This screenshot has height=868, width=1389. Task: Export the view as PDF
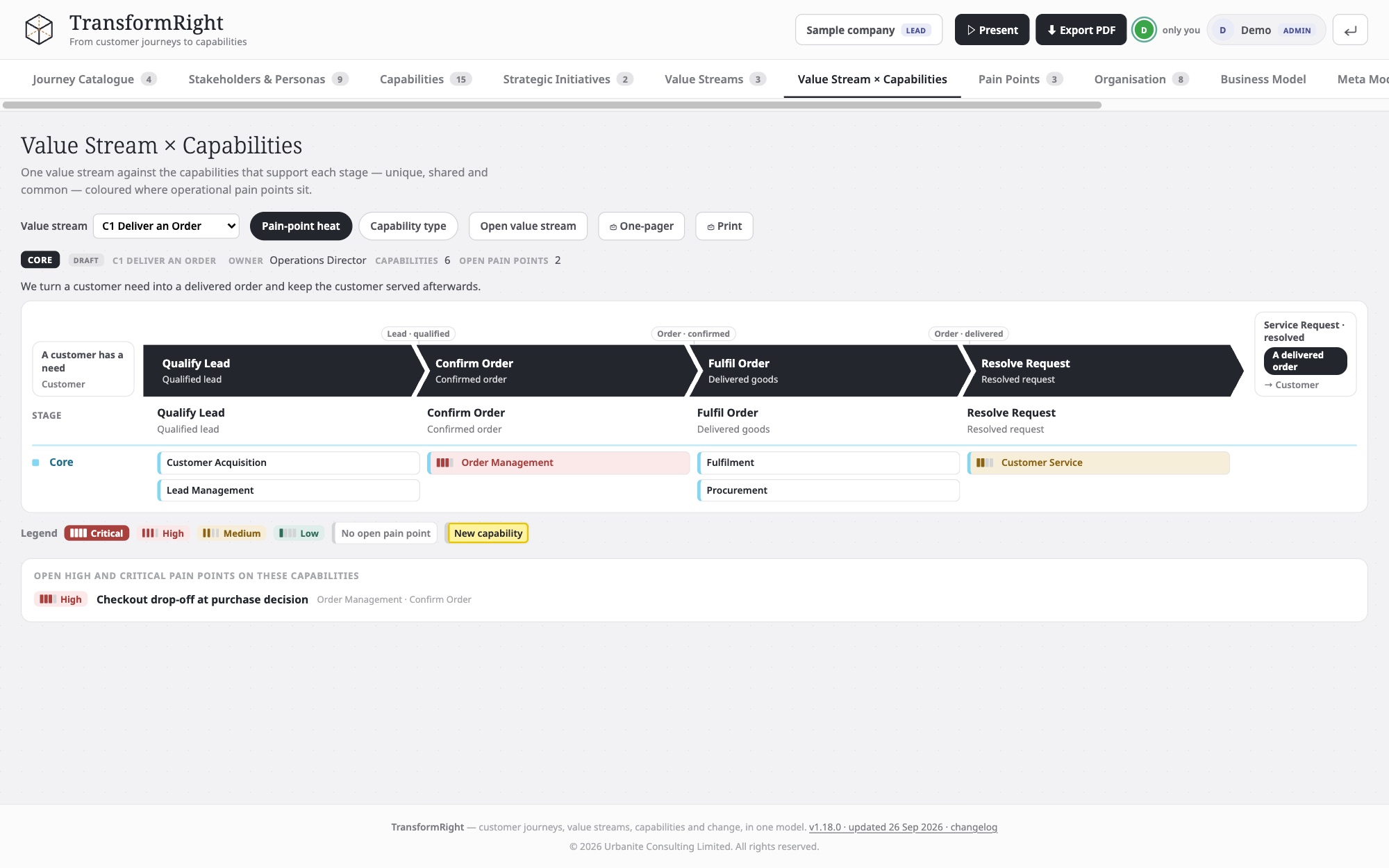[1081, 30]
